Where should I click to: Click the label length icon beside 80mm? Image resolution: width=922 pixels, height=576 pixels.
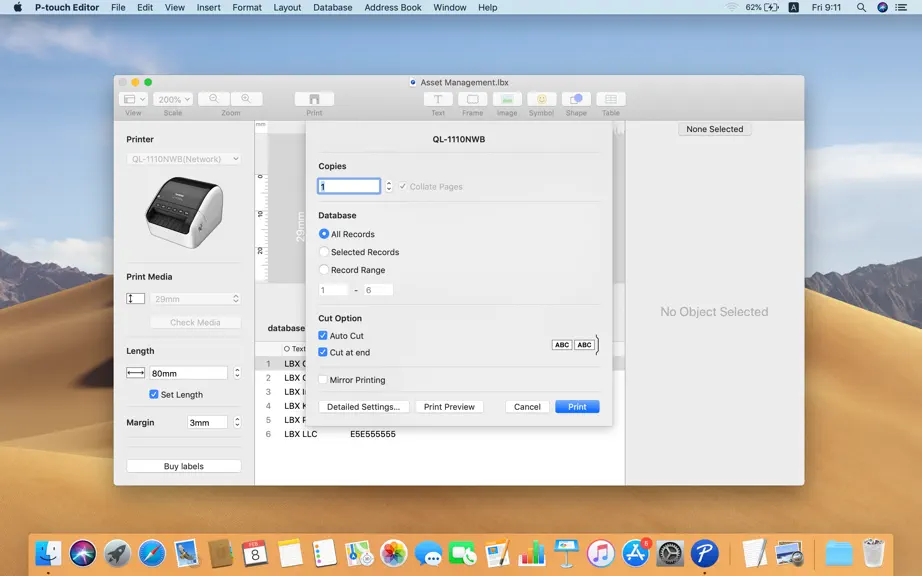pos(135,373)
